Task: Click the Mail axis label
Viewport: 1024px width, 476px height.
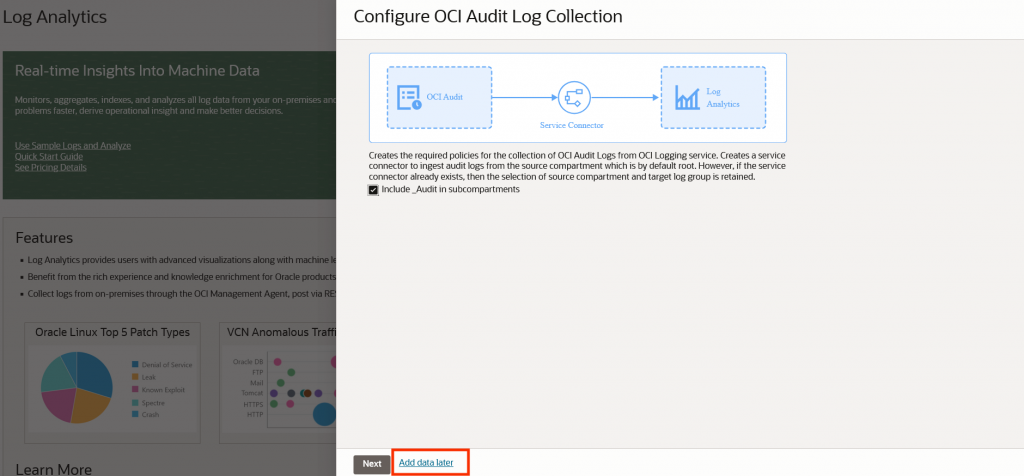Action: pyautogui.click(x=257, y=383)
